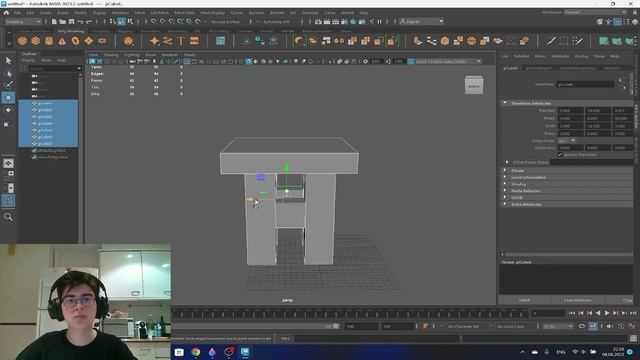Image resolution: width=640 pixels, height=360 pixels.
Task: Click the range slider handle
Action: 336,326
